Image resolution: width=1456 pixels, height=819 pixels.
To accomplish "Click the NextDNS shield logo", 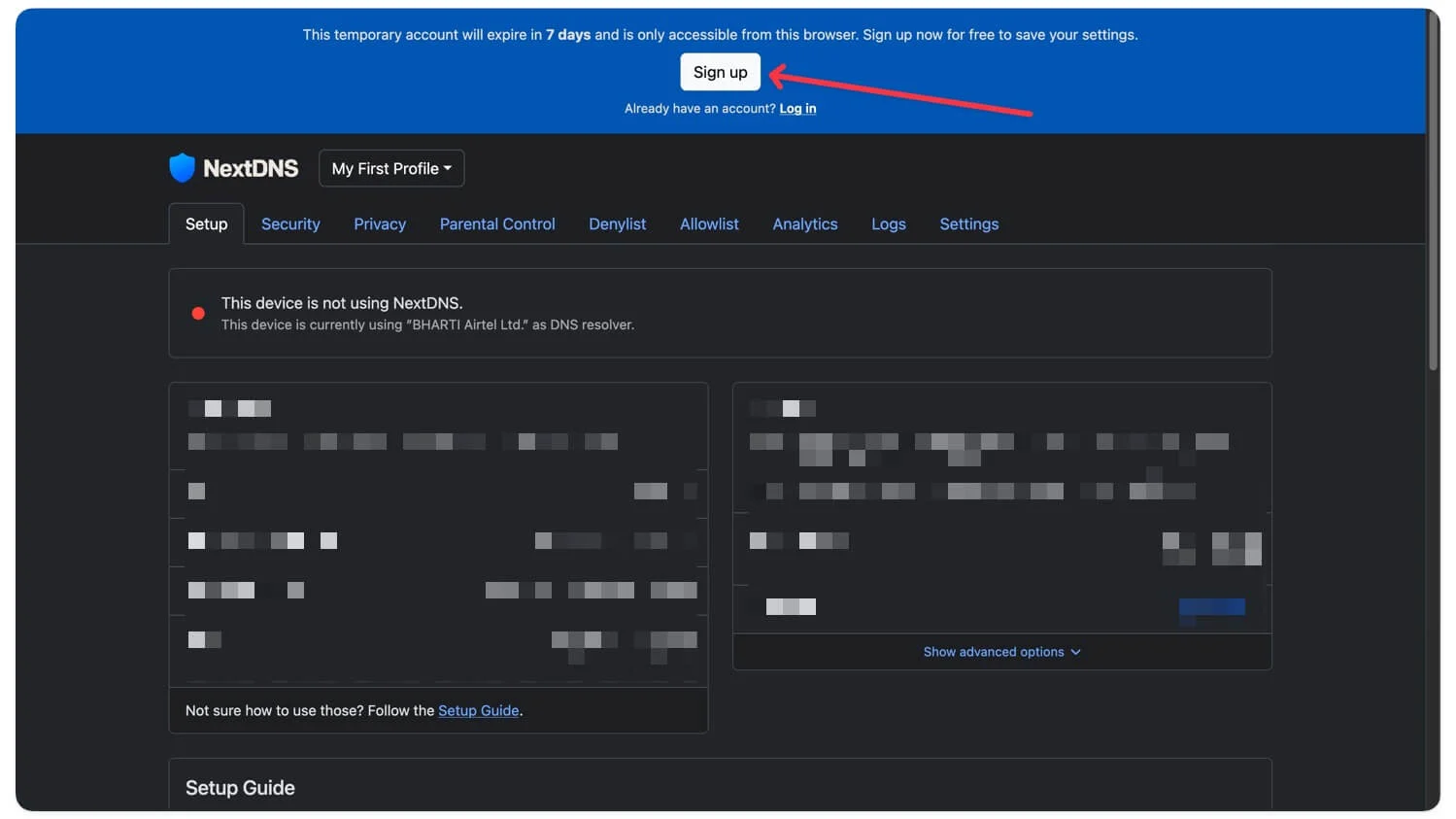I will click(182, 168).
